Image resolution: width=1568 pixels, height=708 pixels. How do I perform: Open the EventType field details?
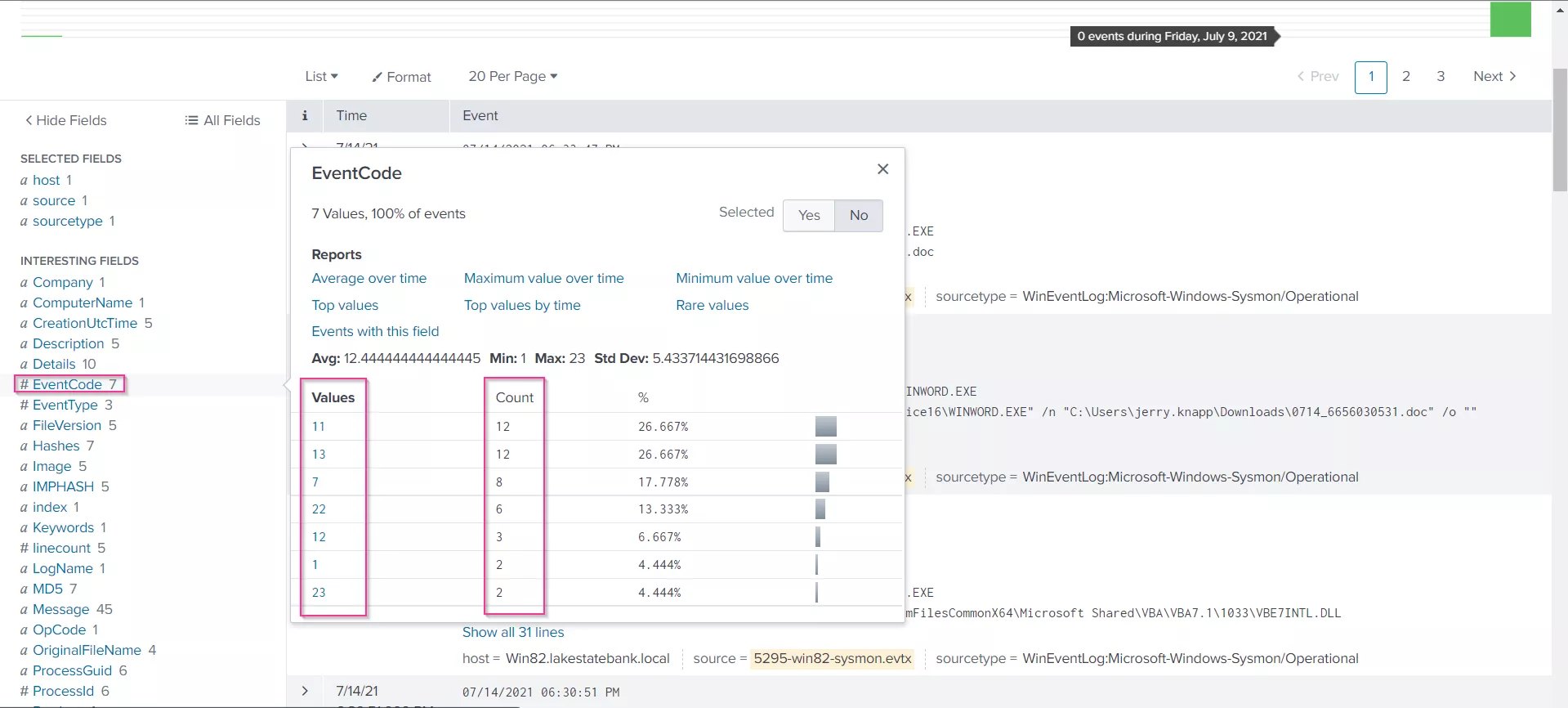point(65,405)
